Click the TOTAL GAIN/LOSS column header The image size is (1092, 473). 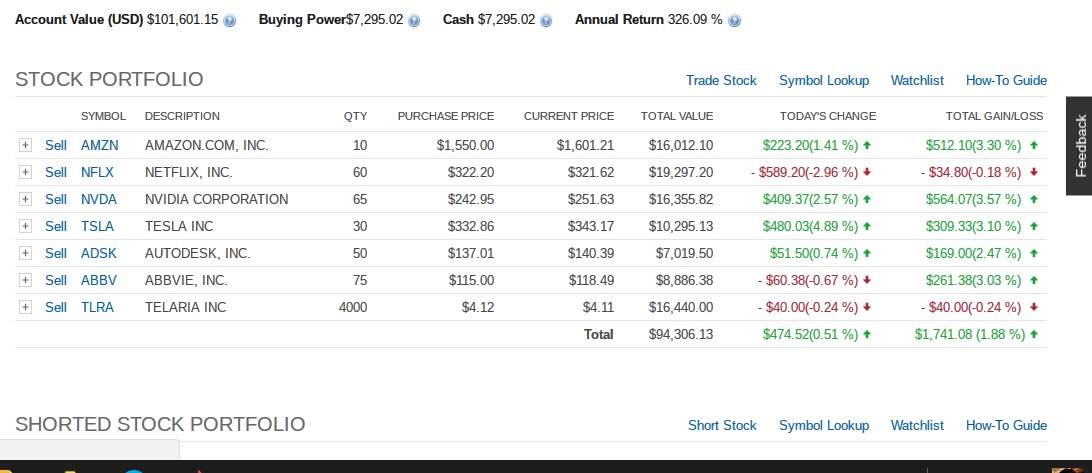994,116
